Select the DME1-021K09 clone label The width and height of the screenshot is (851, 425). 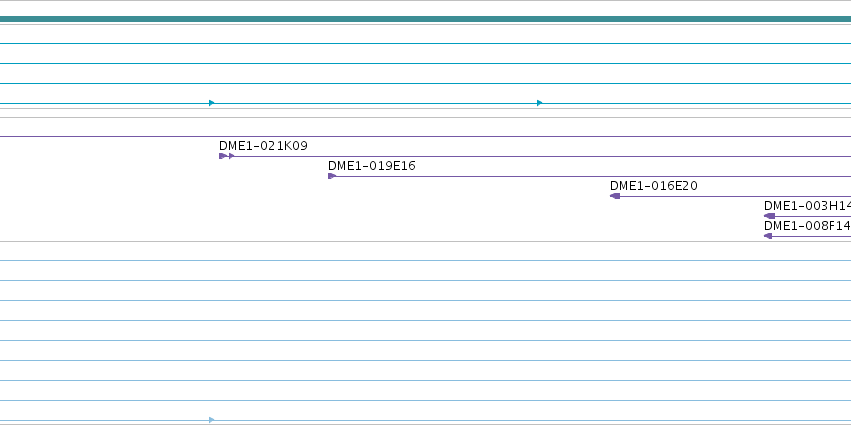(263, 146)
